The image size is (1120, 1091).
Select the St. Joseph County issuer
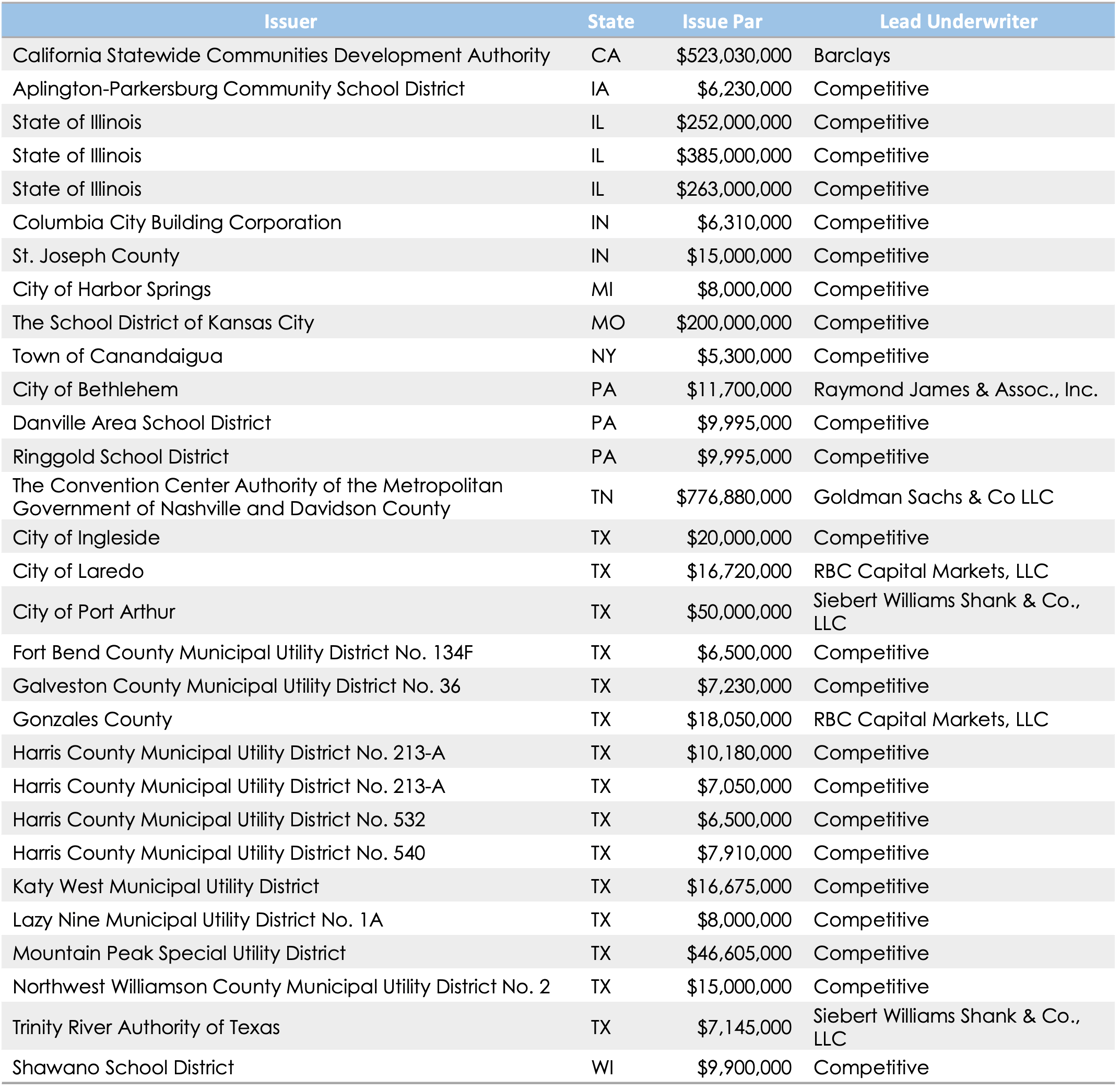click(x=96, y=256)
